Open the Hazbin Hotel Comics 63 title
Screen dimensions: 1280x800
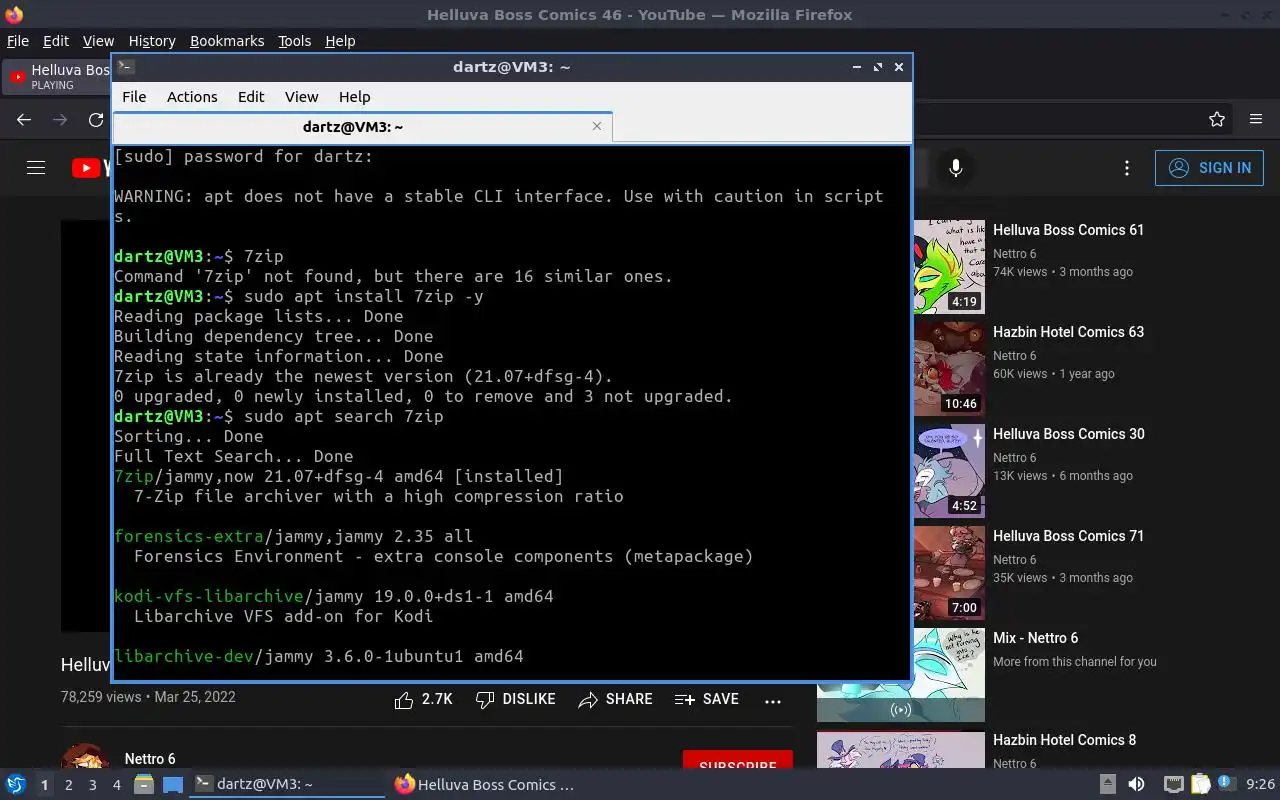point(1068,332)
